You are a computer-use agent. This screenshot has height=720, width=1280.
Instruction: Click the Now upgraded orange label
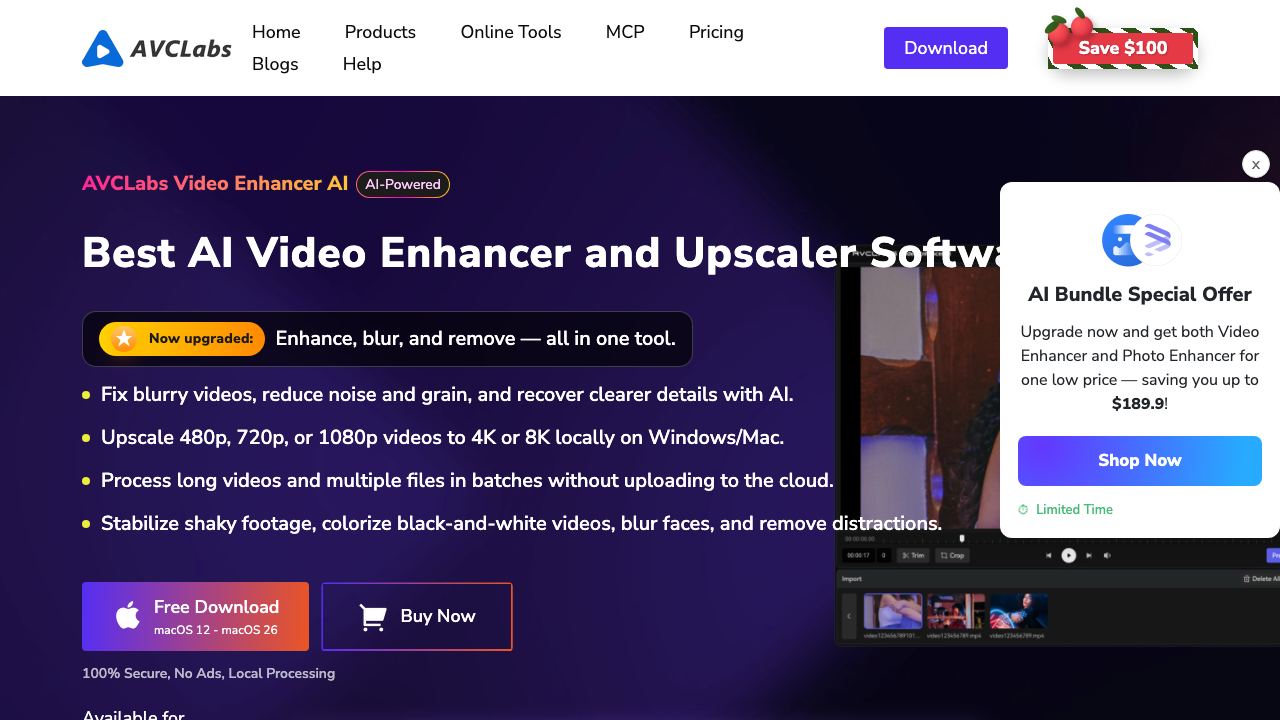[x=182, y=339]
